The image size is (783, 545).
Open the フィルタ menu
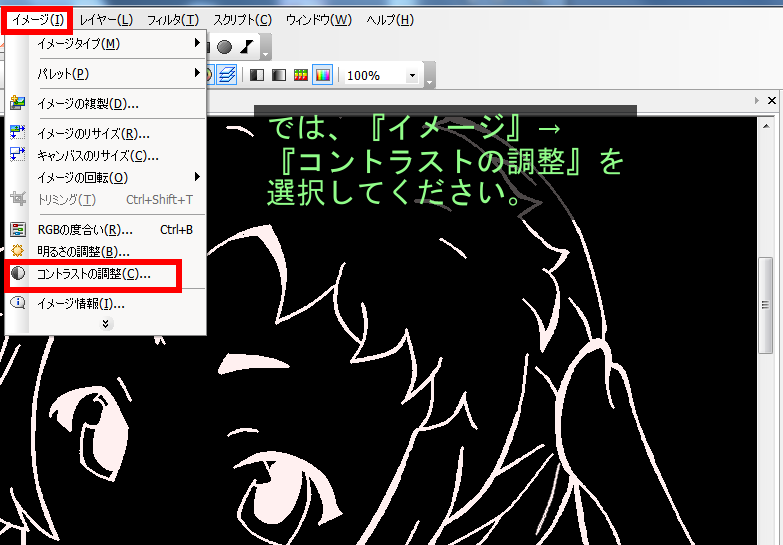tap(172, 20)
